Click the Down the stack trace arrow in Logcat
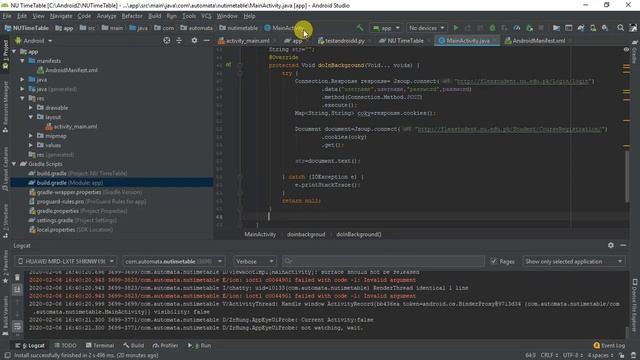 click(x=17, y=314)
